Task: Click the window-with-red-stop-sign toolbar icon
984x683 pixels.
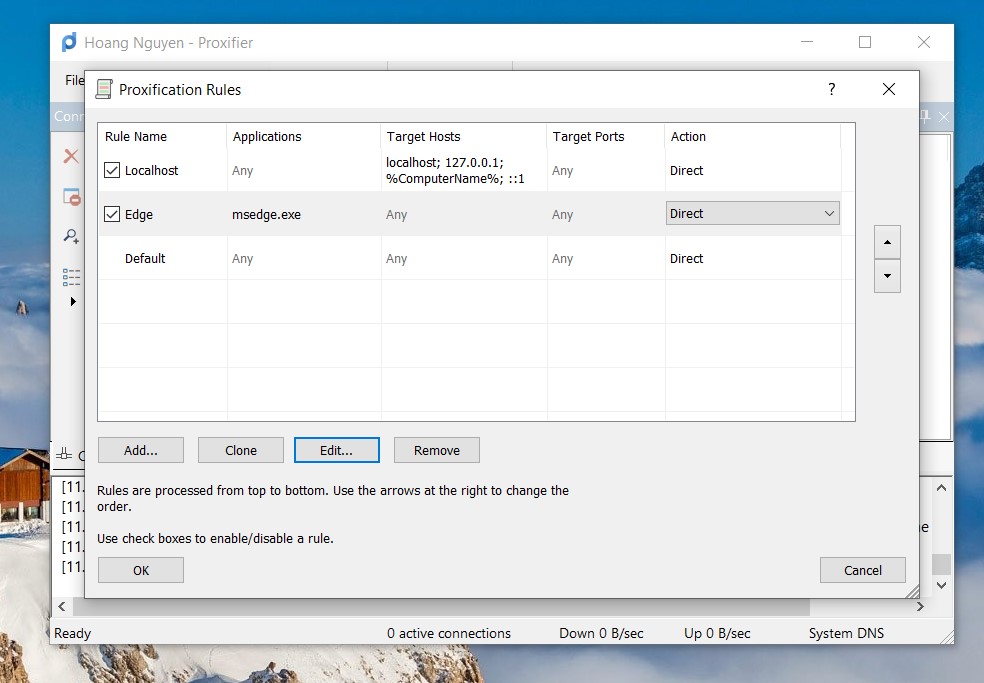Action: (71, 197)
